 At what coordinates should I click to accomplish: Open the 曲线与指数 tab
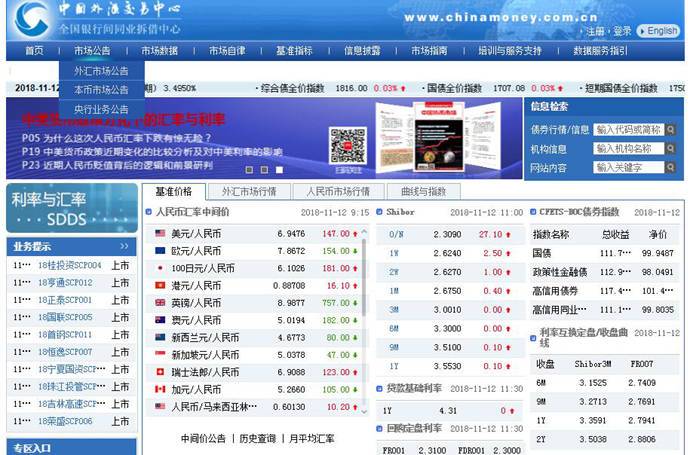click(423, 191)
